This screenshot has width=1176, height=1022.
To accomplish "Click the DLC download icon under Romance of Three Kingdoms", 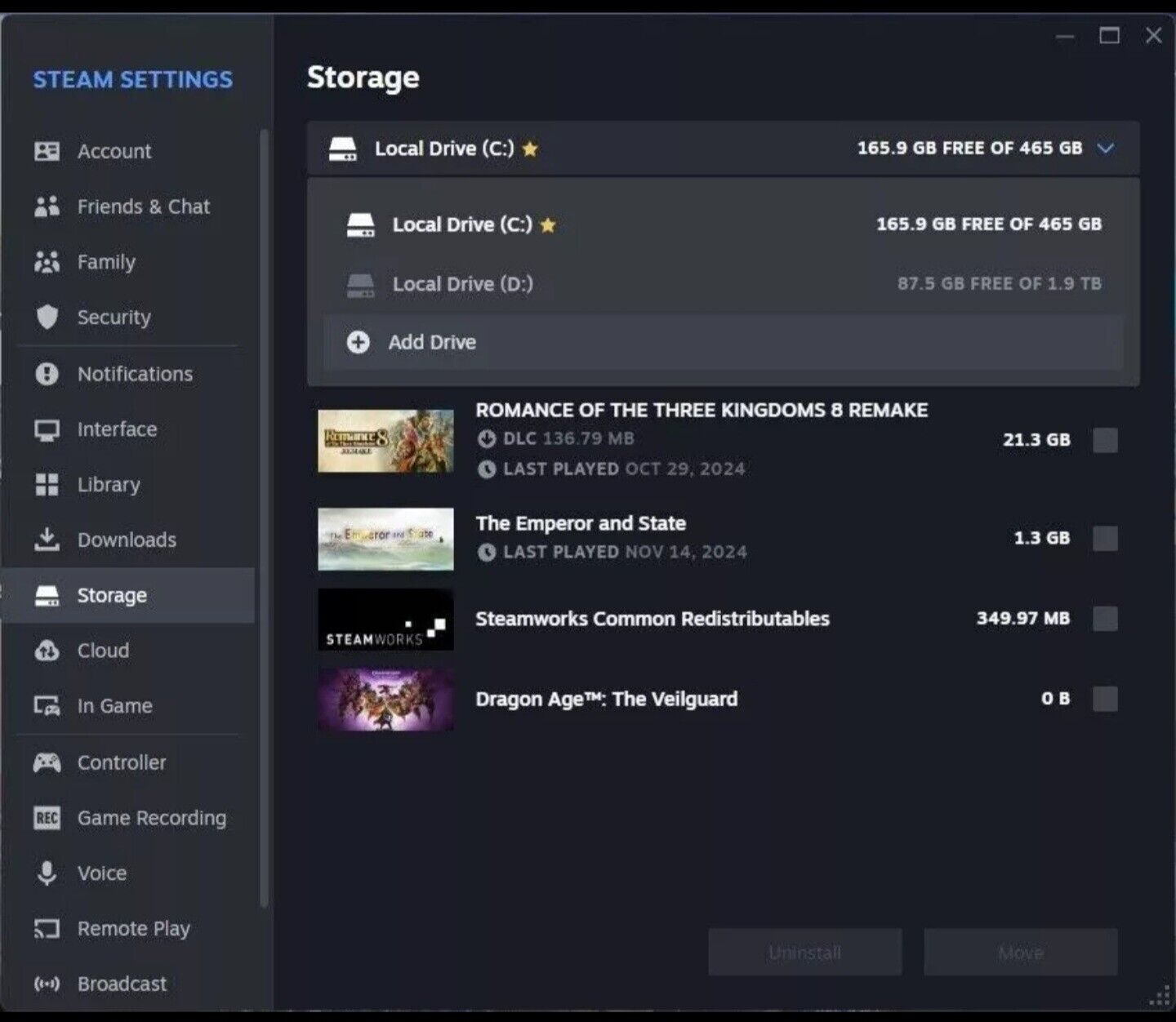I will 487,439.
